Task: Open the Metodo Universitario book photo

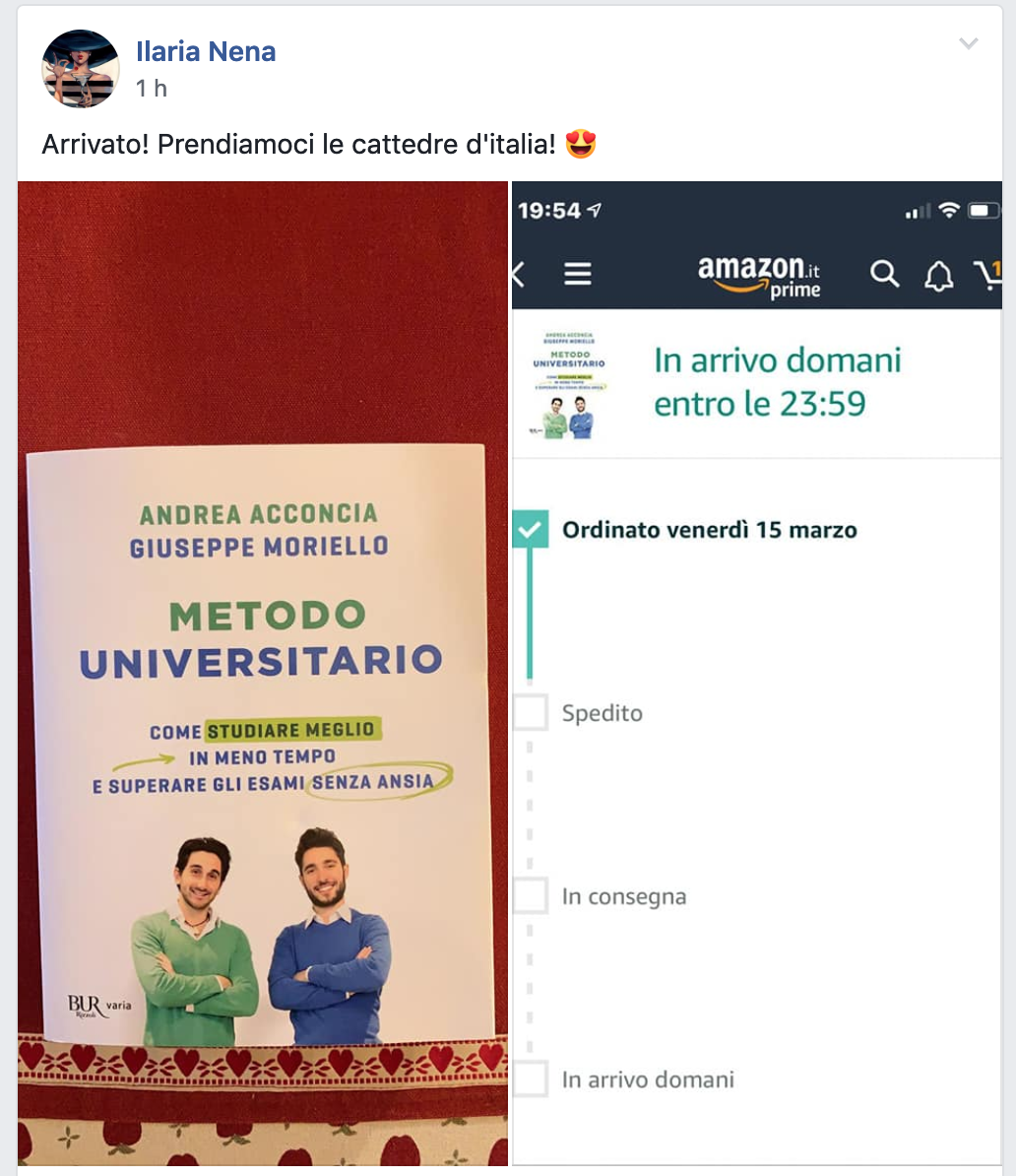Action: [x=263, y=674]
